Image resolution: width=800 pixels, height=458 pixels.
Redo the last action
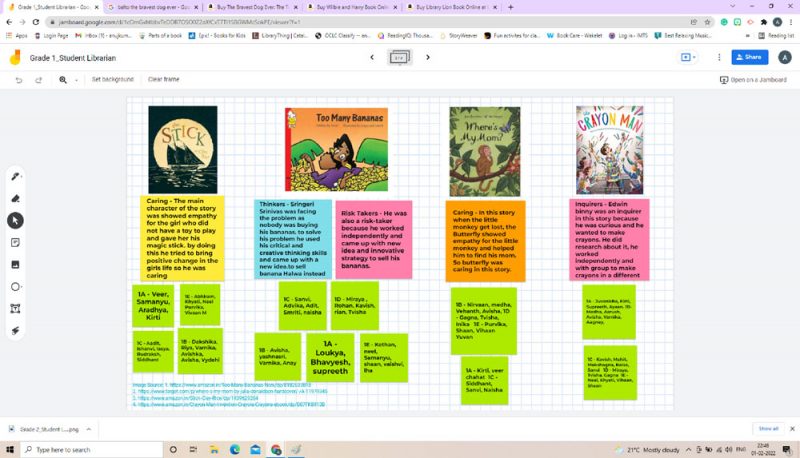(38, 80)
